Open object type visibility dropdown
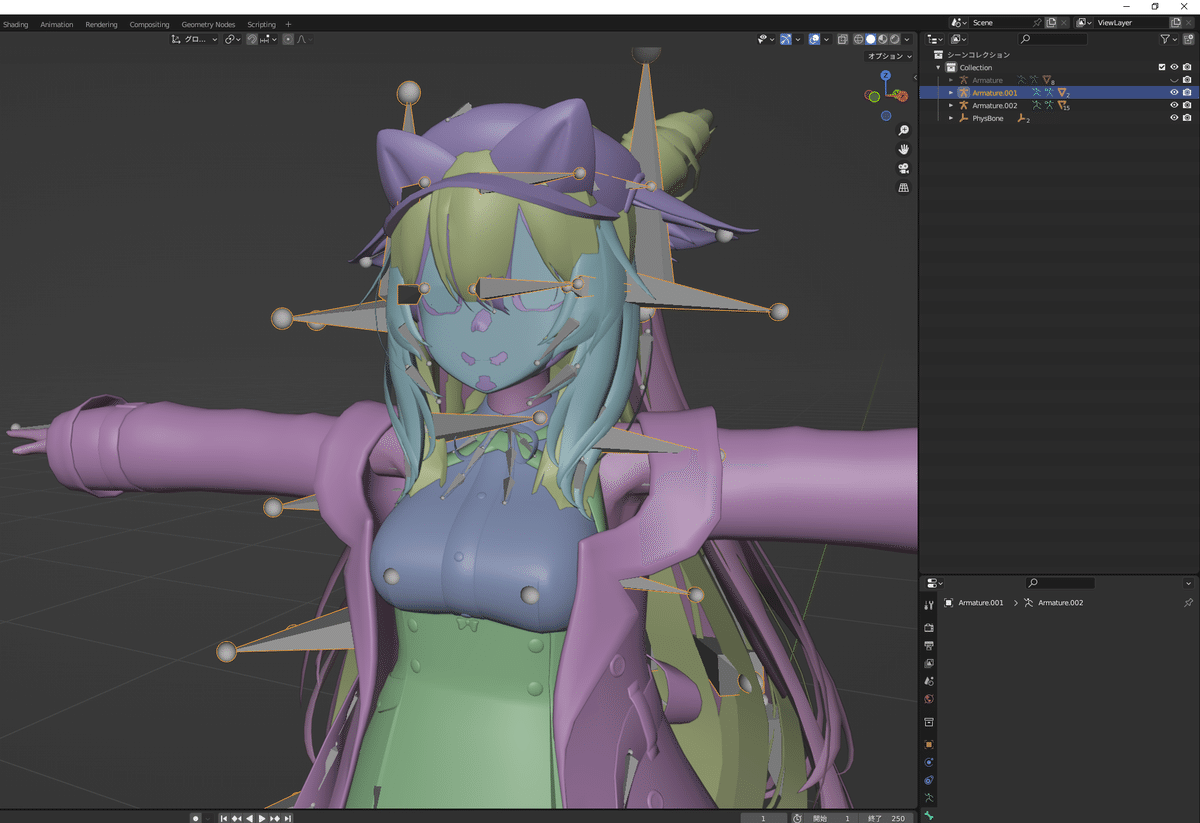This screenshot has width=1200, height=823. tap(767, 39)
